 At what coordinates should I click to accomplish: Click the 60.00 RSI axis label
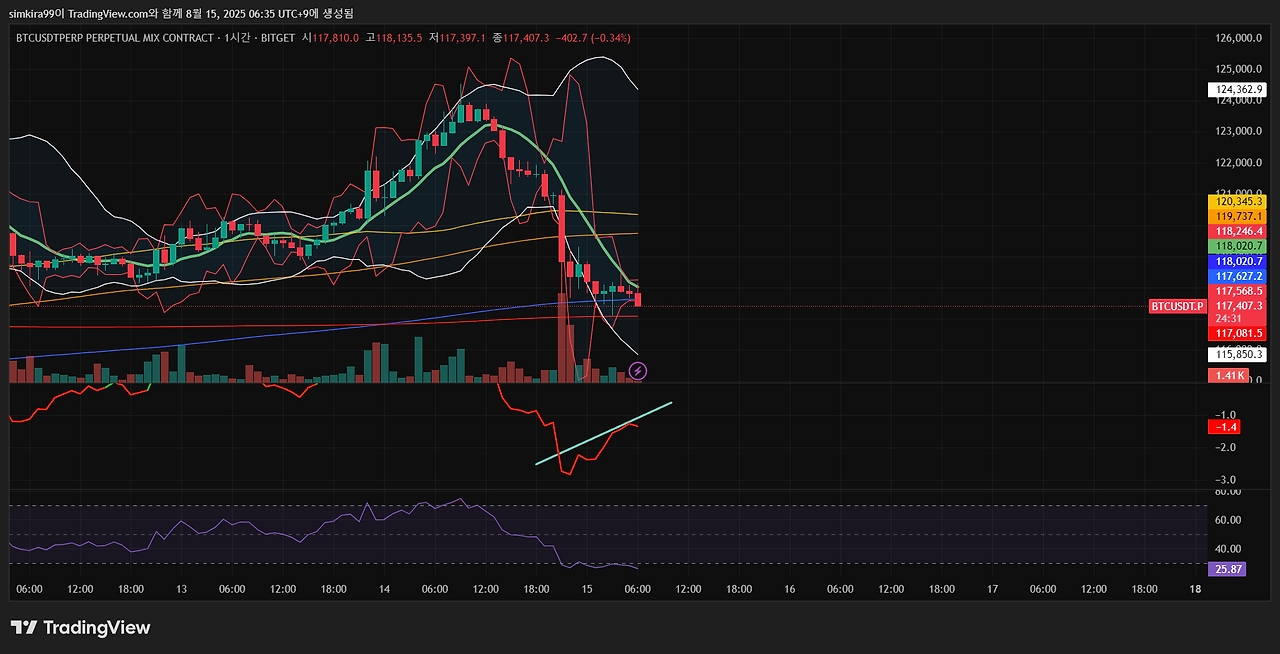tap(1228, 520)
